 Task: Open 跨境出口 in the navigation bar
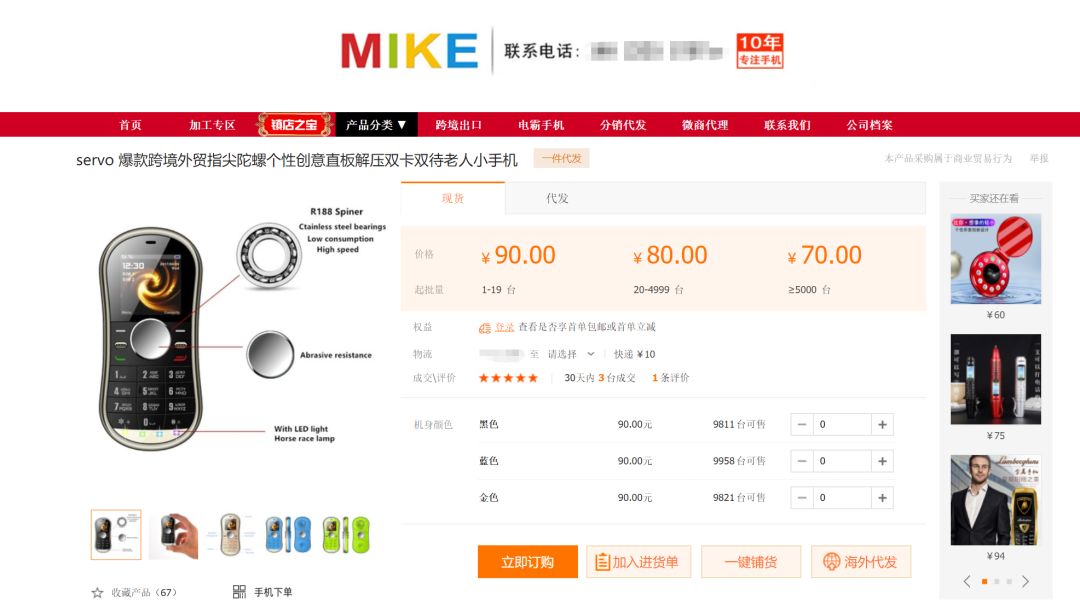tap(459, 125)
